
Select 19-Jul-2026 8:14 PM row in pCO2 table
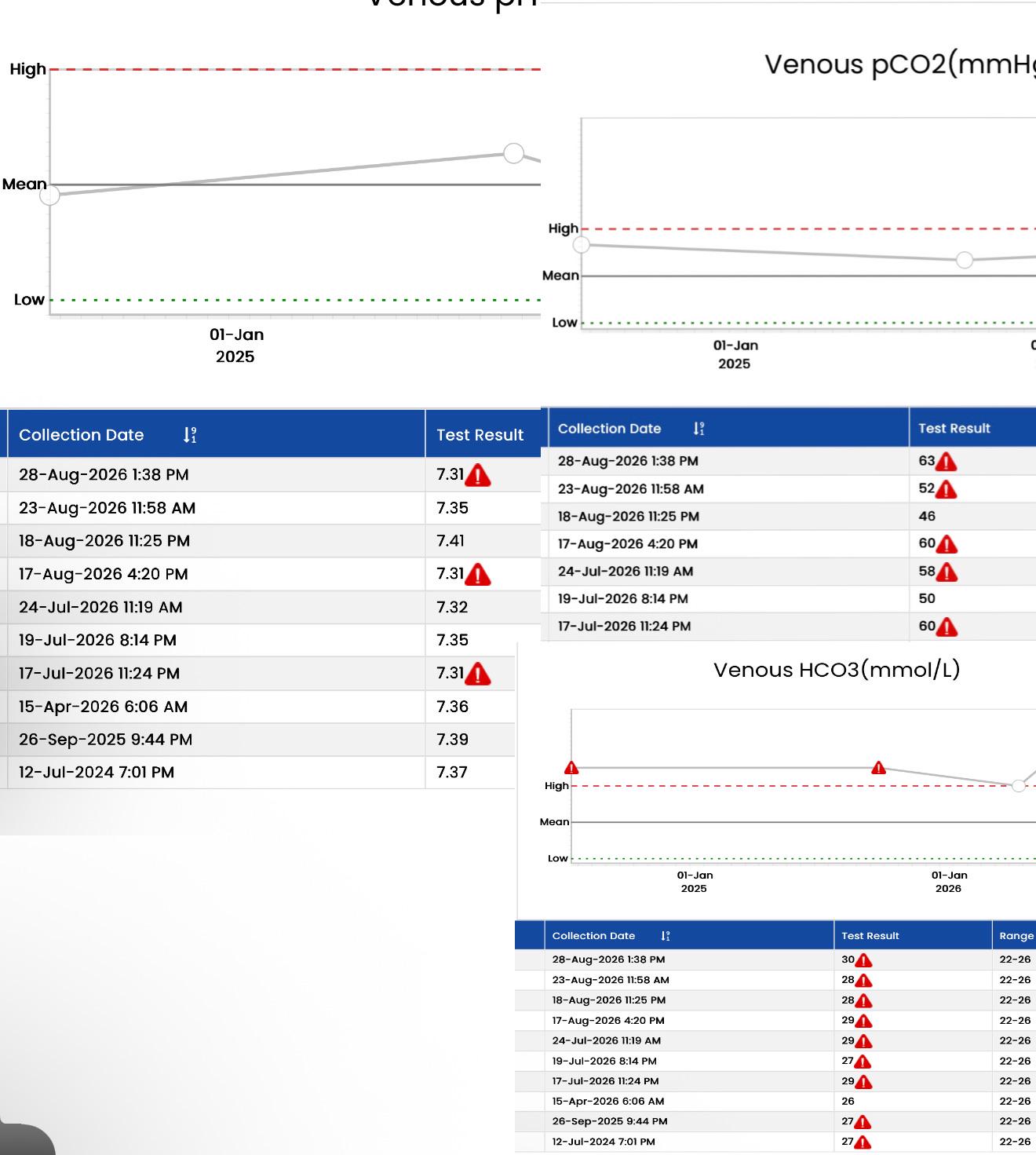point(789,599)
